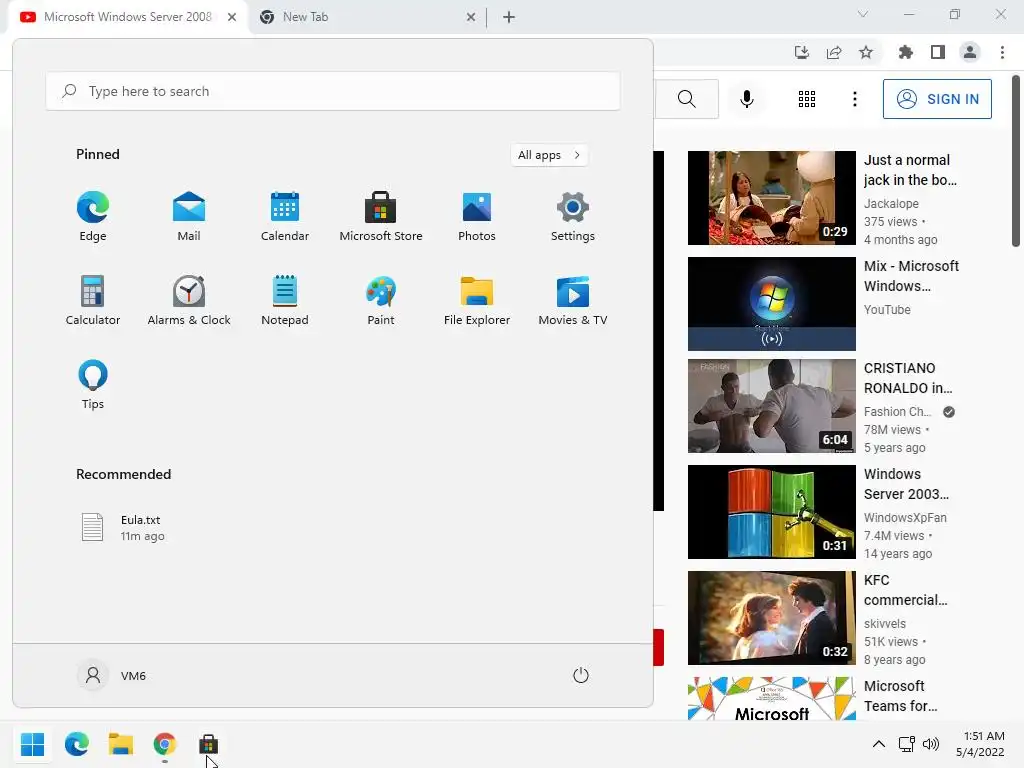Visit the Jackalope channel

891,204
